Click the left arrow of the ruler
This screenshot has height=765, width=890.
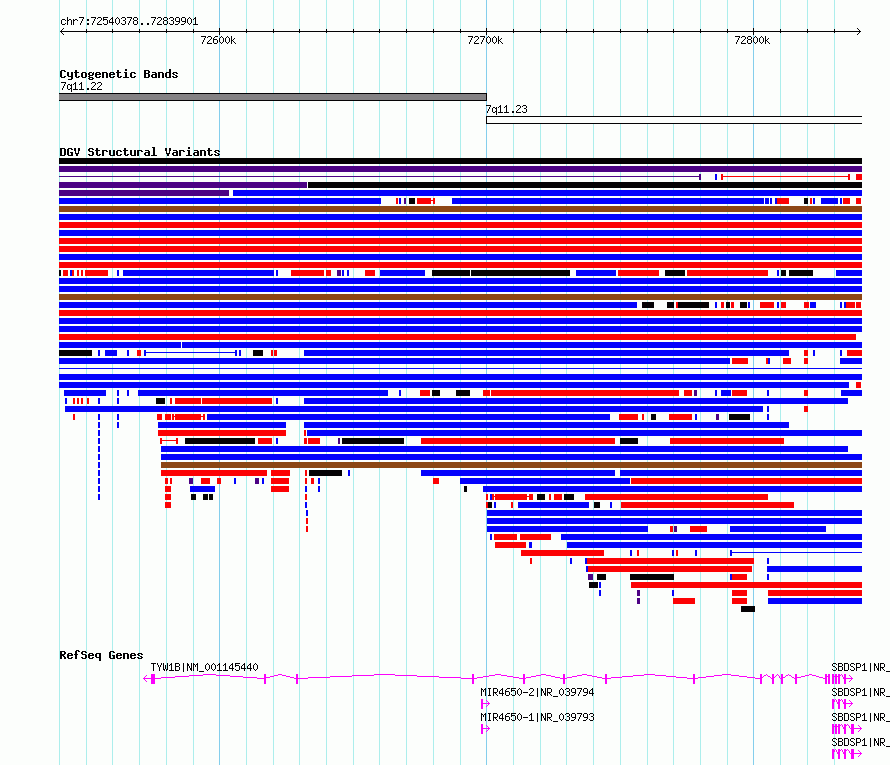(x=62, y=32)
